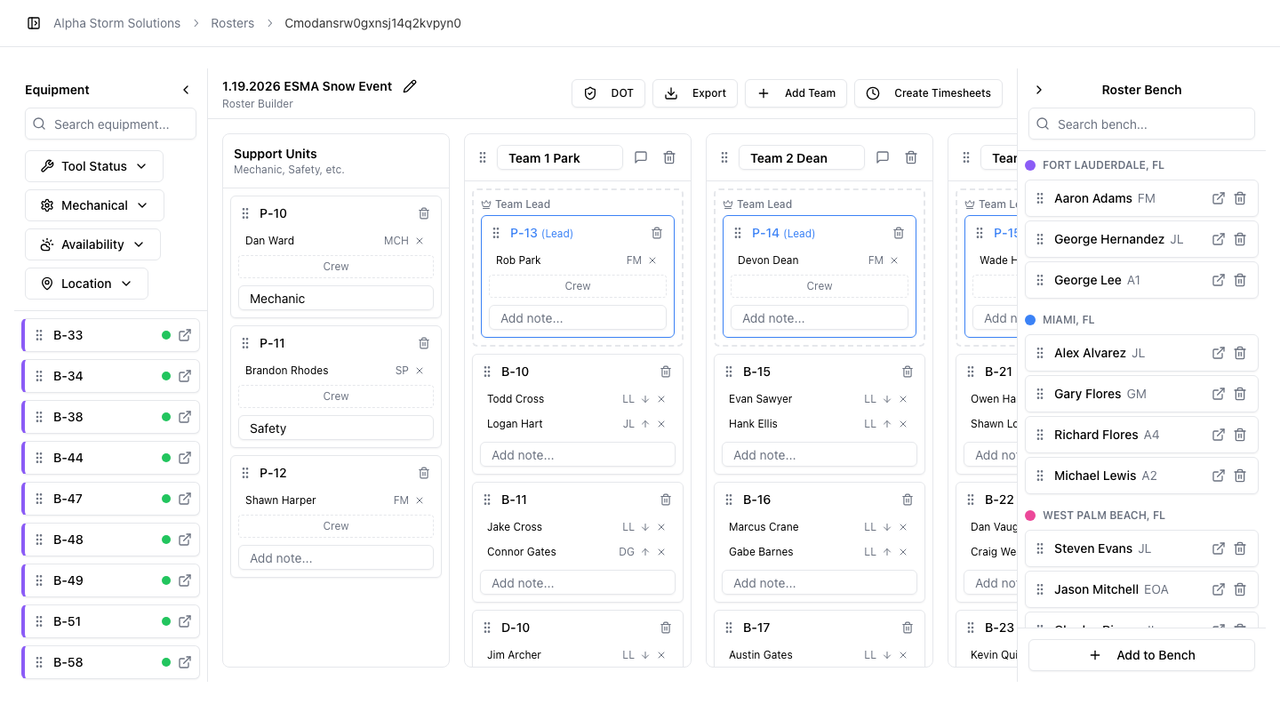Click Add to Bench button
Image resolution: width=1280 pixels, height=720 pixels.
(x=1141, y=655)
